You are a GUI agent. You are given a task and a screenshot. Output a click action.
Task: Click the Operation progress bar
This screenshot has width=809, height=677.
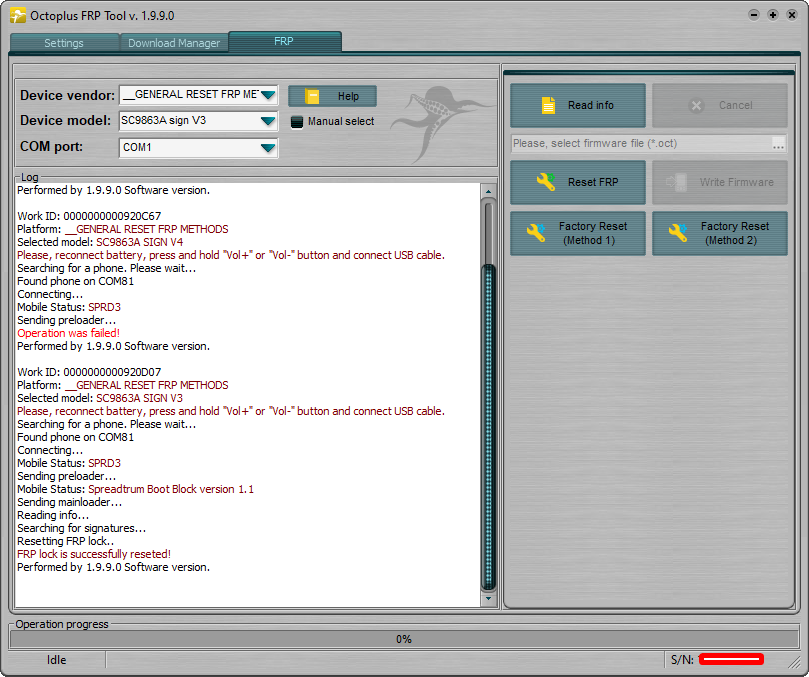[404, 639]
